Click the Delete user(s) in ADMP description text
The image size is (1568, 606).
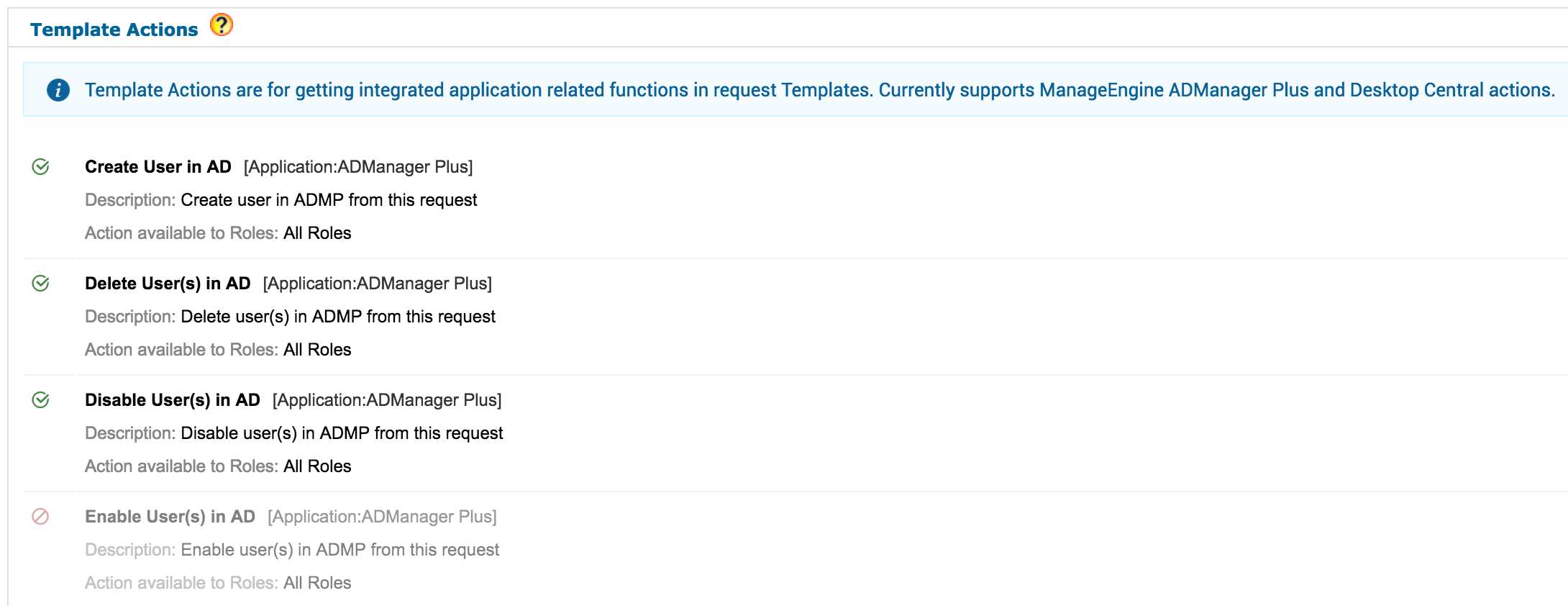(x=338, y=317)
